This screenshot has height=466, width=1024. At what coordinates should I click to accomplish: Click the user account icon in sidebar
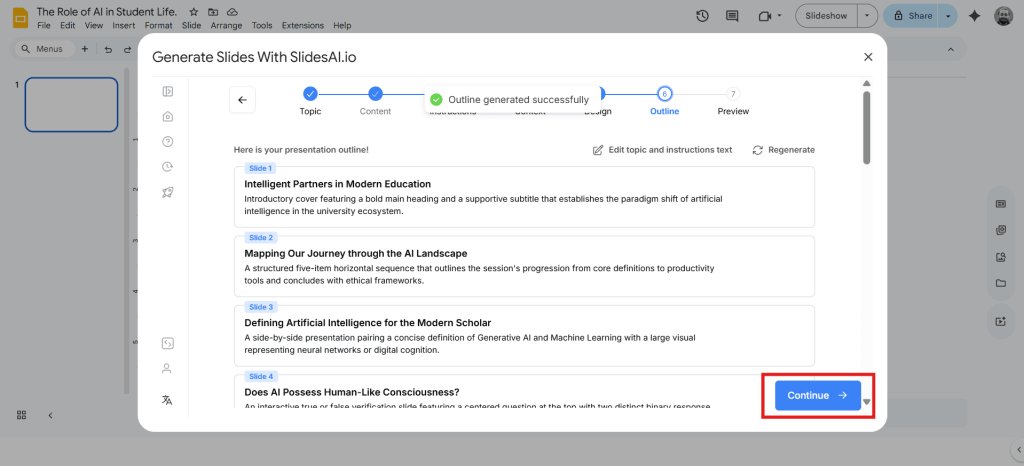(167, 368)
